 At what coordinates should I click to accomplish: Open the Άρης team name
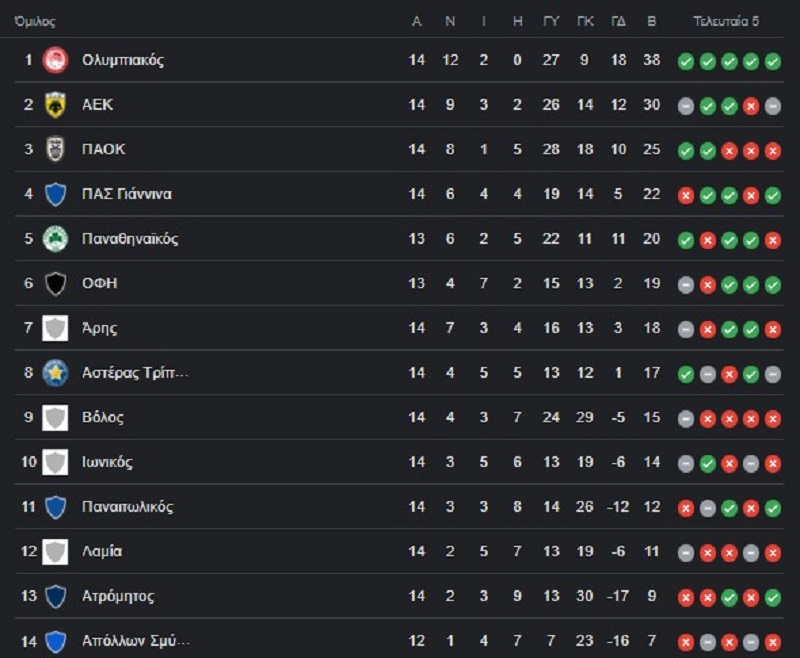pos(99,327)
